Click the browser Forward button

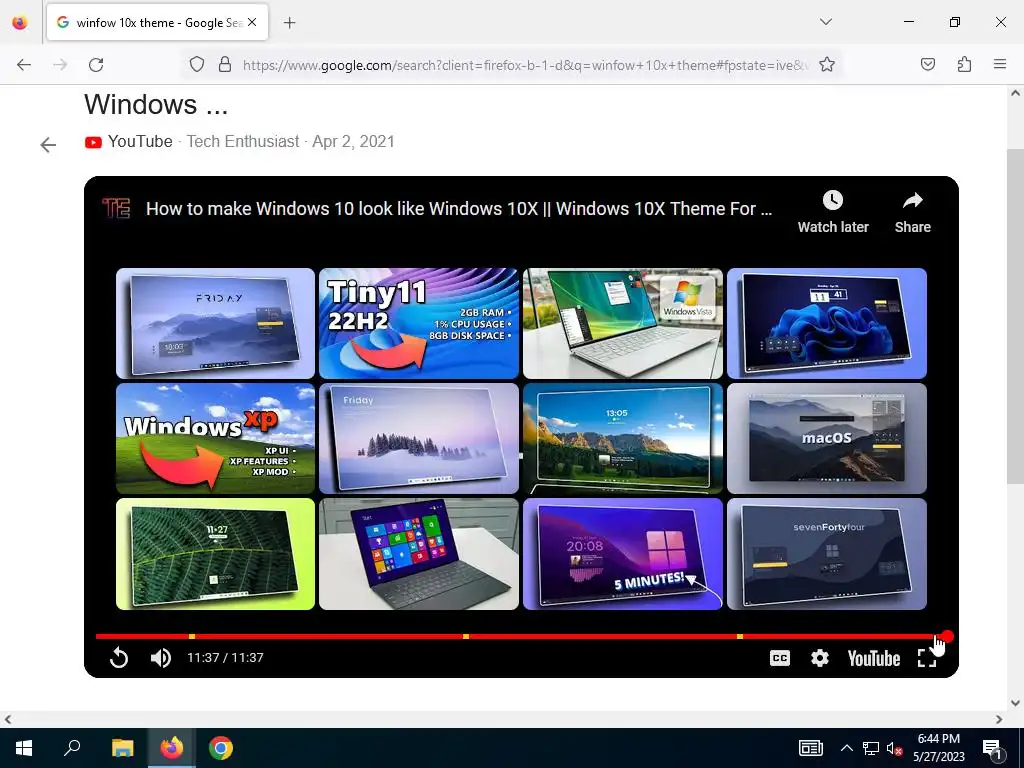60,64
